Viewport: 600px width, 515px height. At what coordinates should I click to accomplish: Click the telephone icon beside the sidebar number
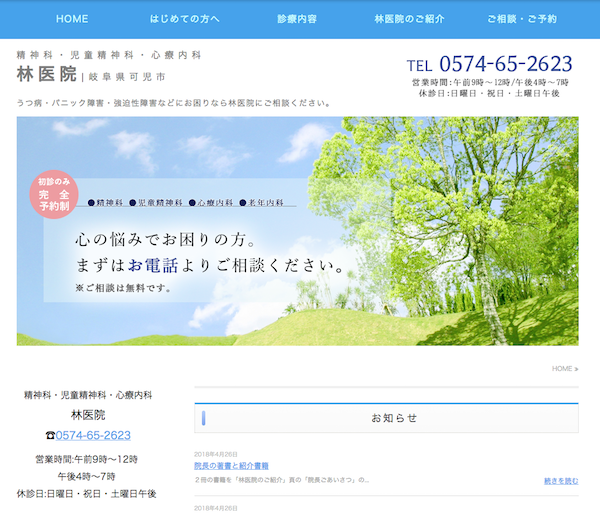click(x=50, y=435)
